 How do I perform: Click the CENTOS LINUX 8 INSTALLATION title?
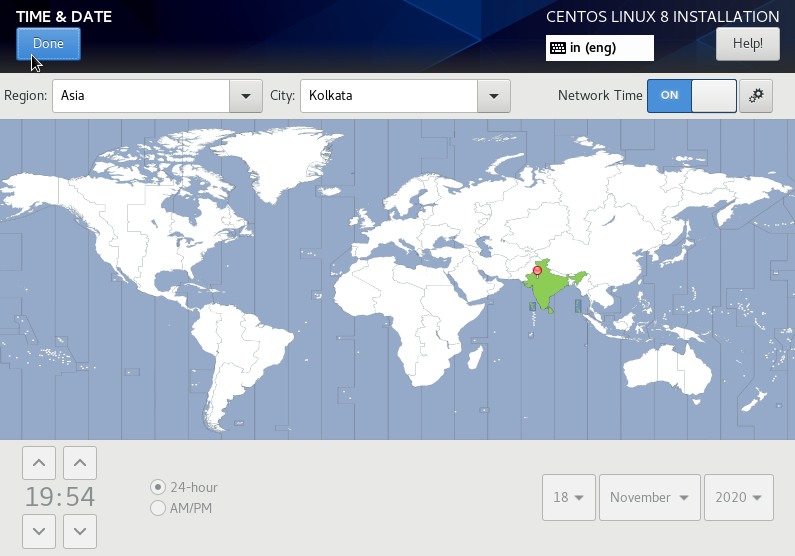point(663,17)
